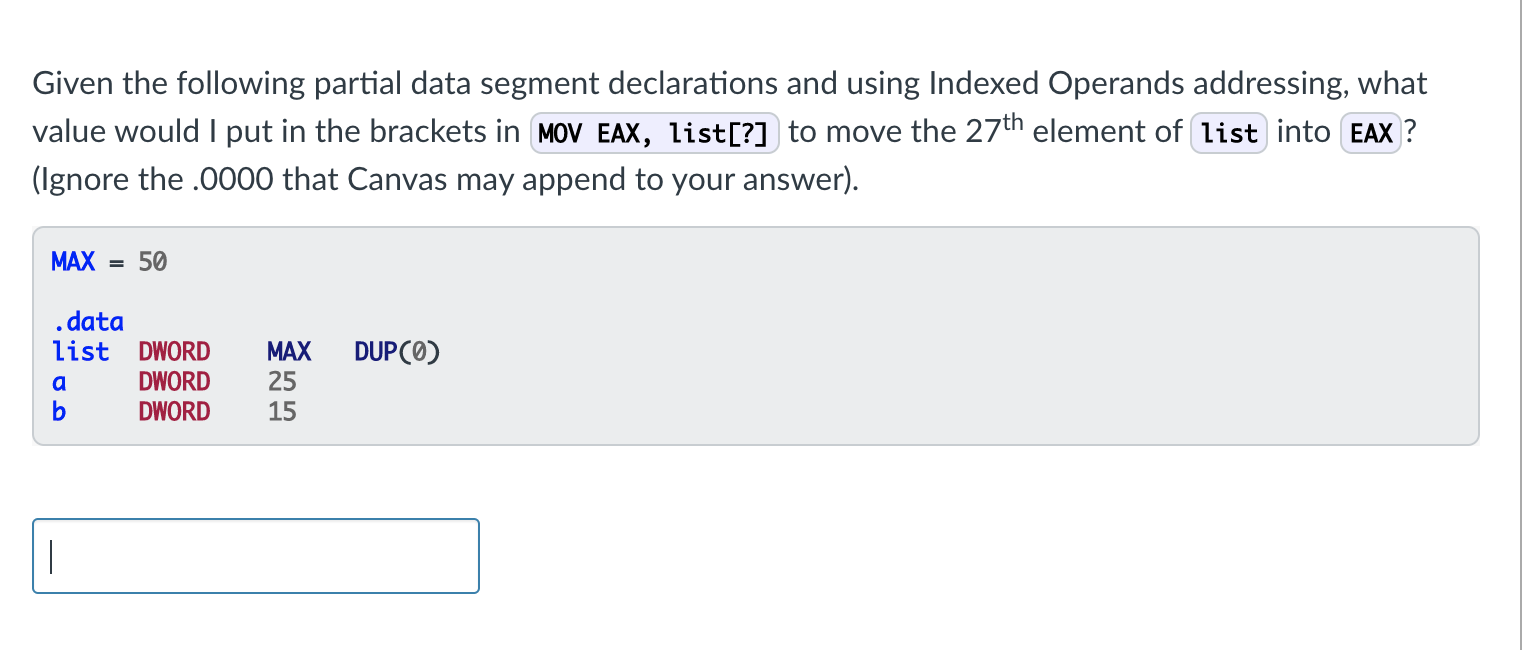Click DWORD keyword on the list line
Screen dimensions: 1536x650
tap(174, 352)
